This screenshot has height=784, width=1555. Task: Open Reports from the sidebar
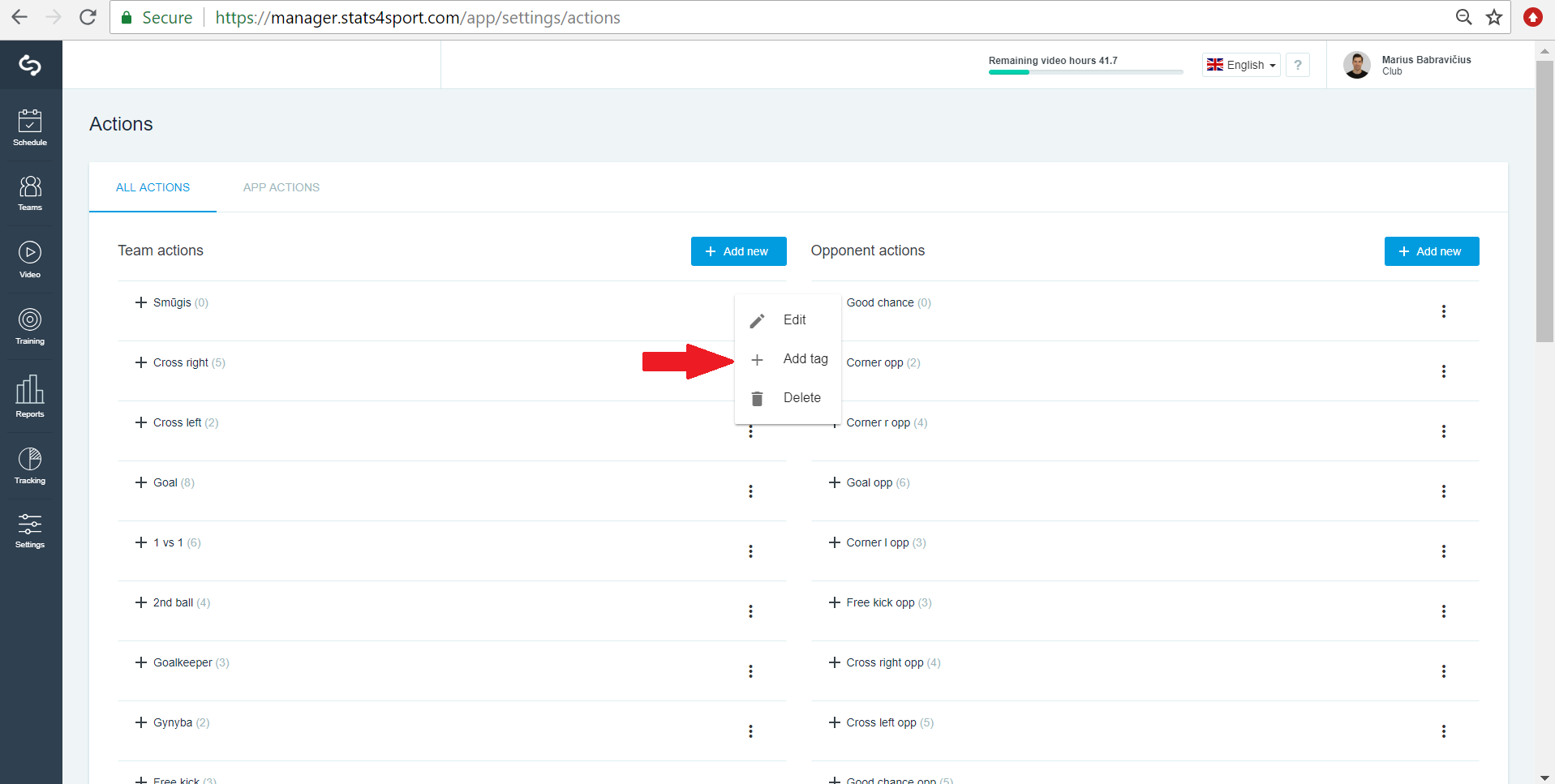click(x=30, y=396)
